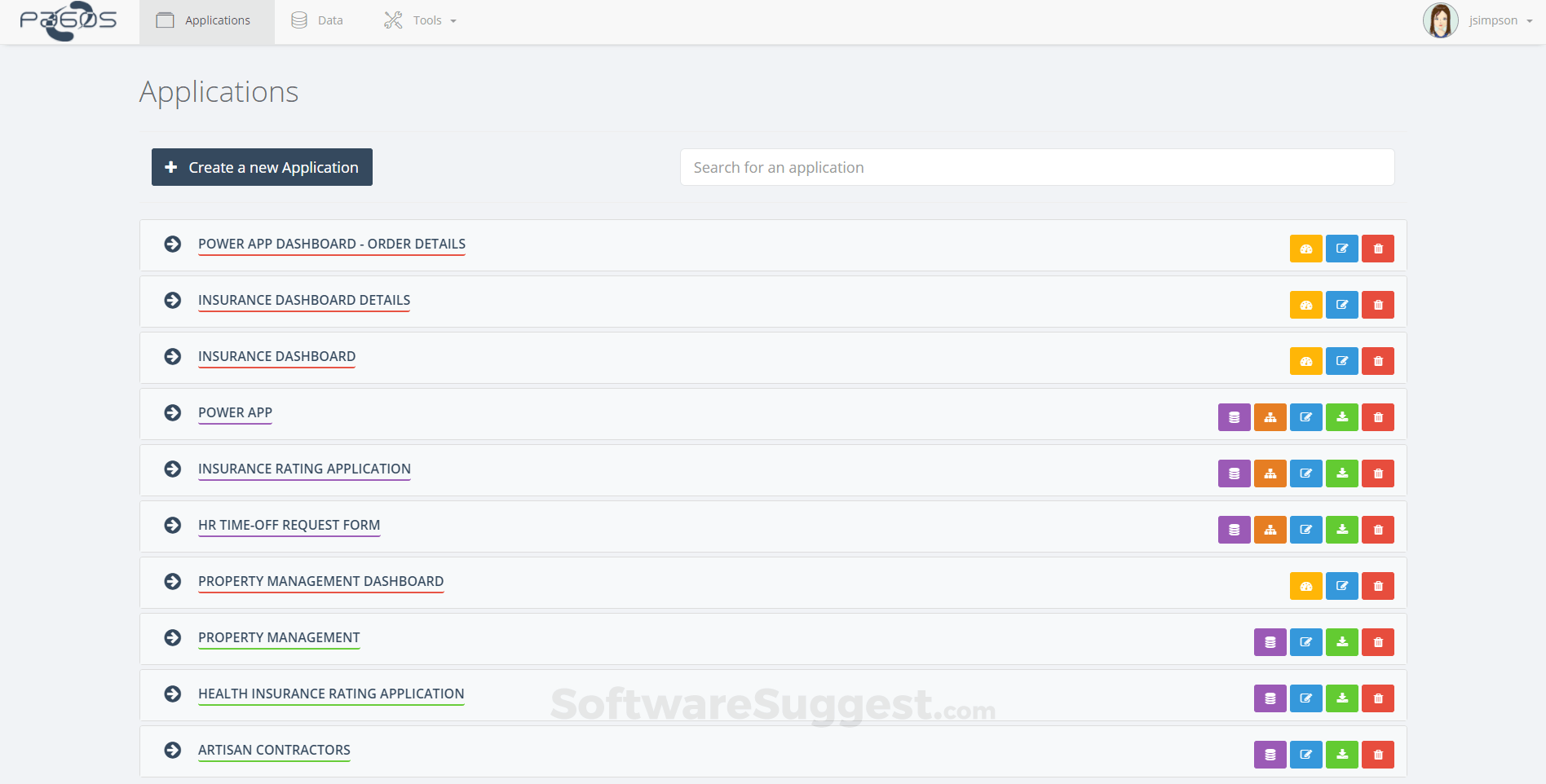Open the dashboard view for Power App Dashboard - Order Details
The height and width of the screenshot is (784, 1546).
[x=1305, y=248]
